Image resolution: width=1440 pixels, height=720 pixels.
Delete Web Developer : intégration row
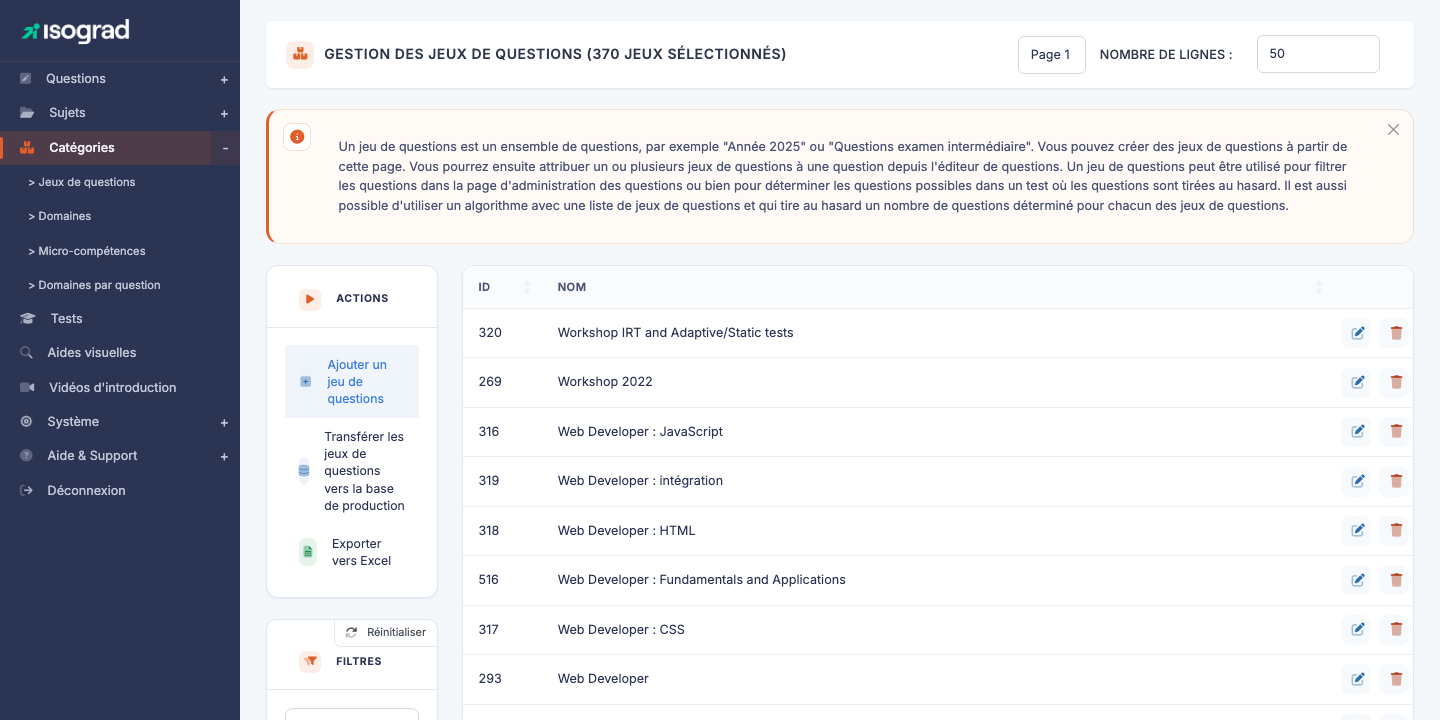point(1395,481)
